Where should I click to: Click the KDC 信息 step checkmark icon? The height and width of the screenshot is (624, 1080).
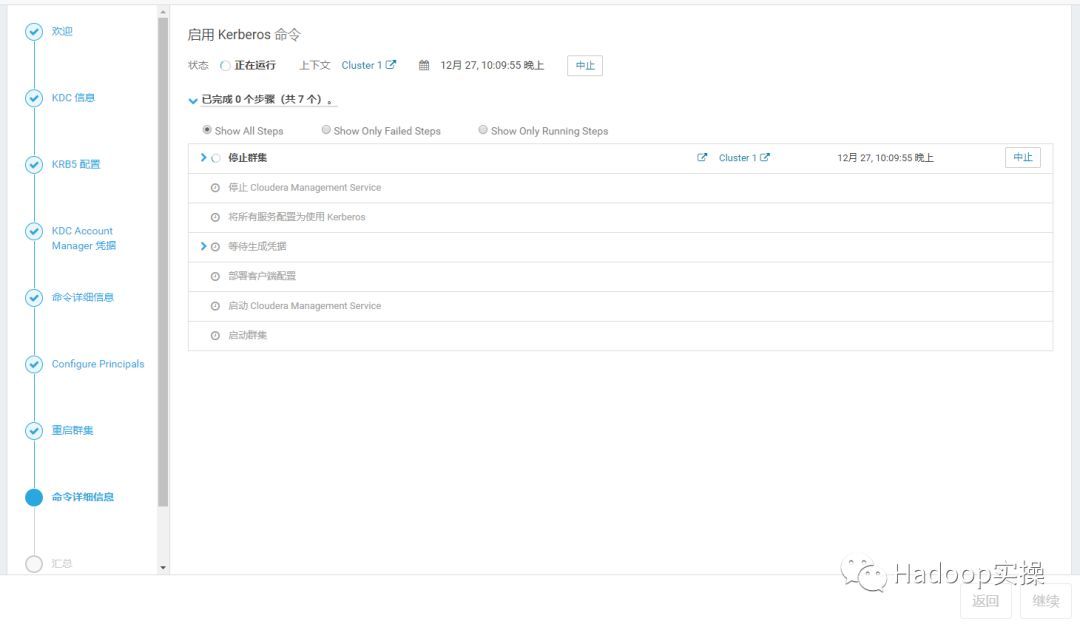tap(34, 98)
